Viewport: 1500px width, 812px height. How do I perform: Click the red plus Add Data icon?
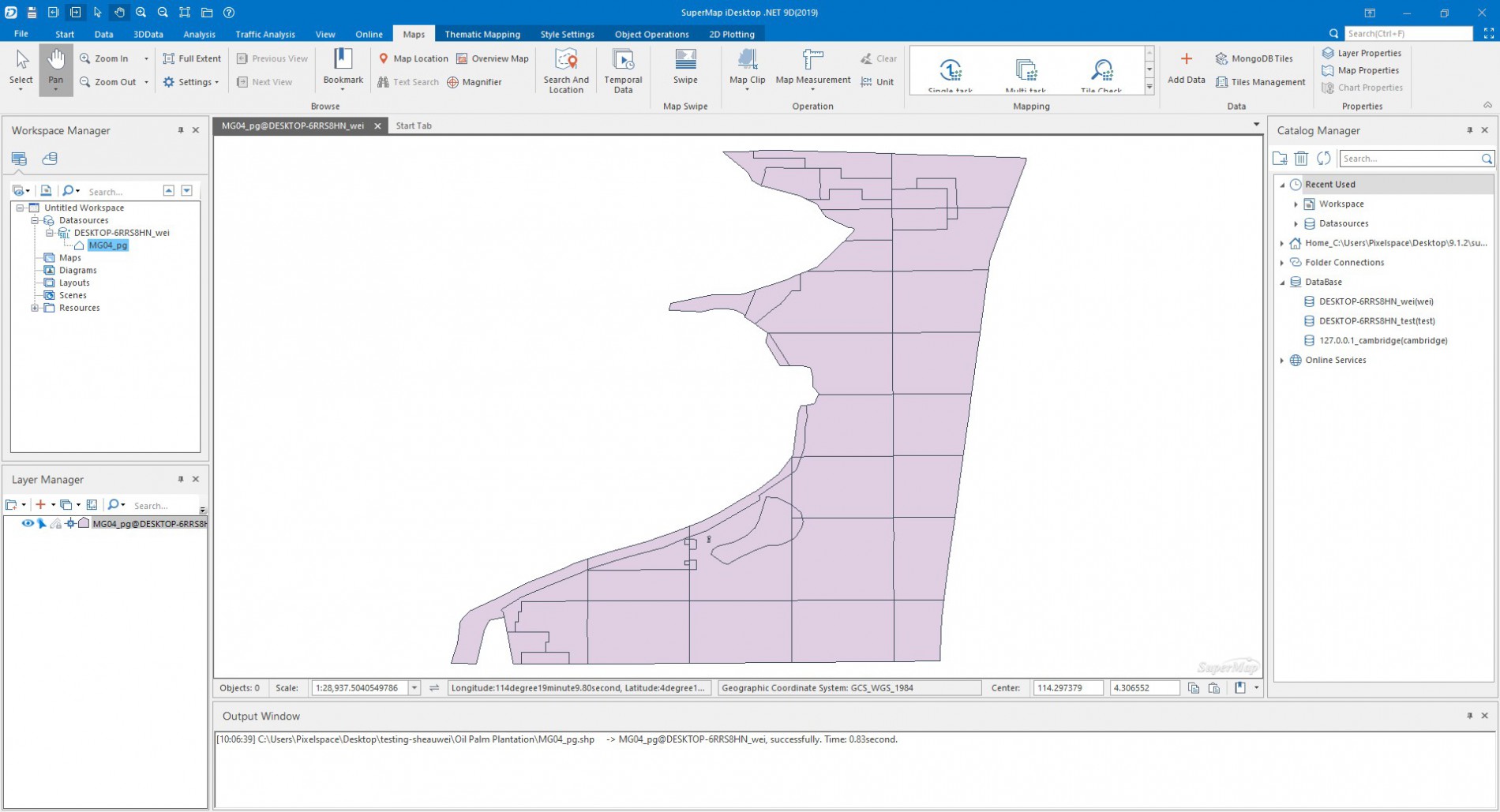click(1186, 59)
